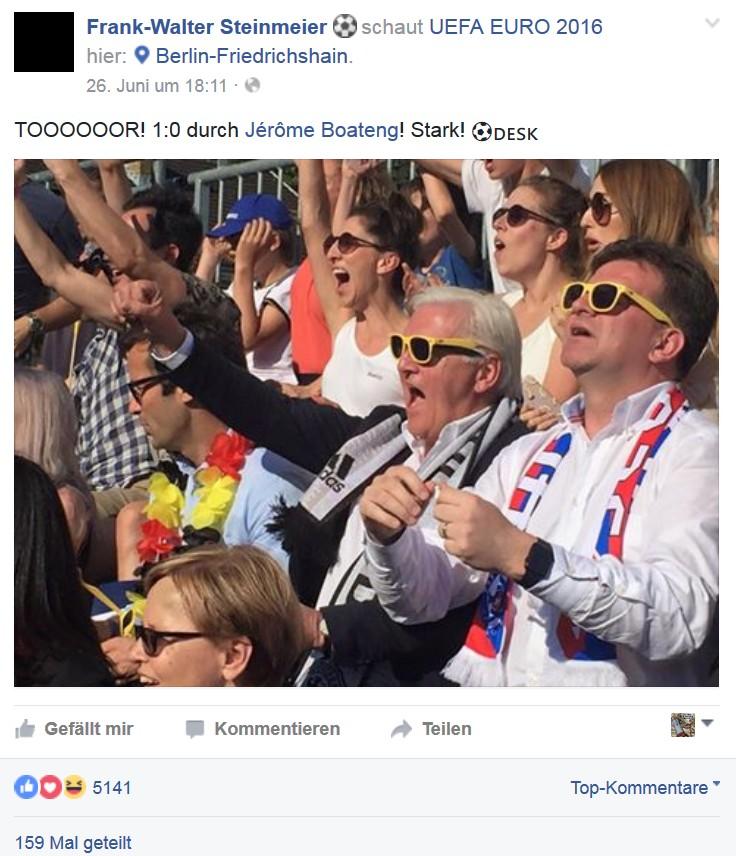The width and height of the screenshot is (736, 856).
Task: Click the location pin icon
Action: 142,55
